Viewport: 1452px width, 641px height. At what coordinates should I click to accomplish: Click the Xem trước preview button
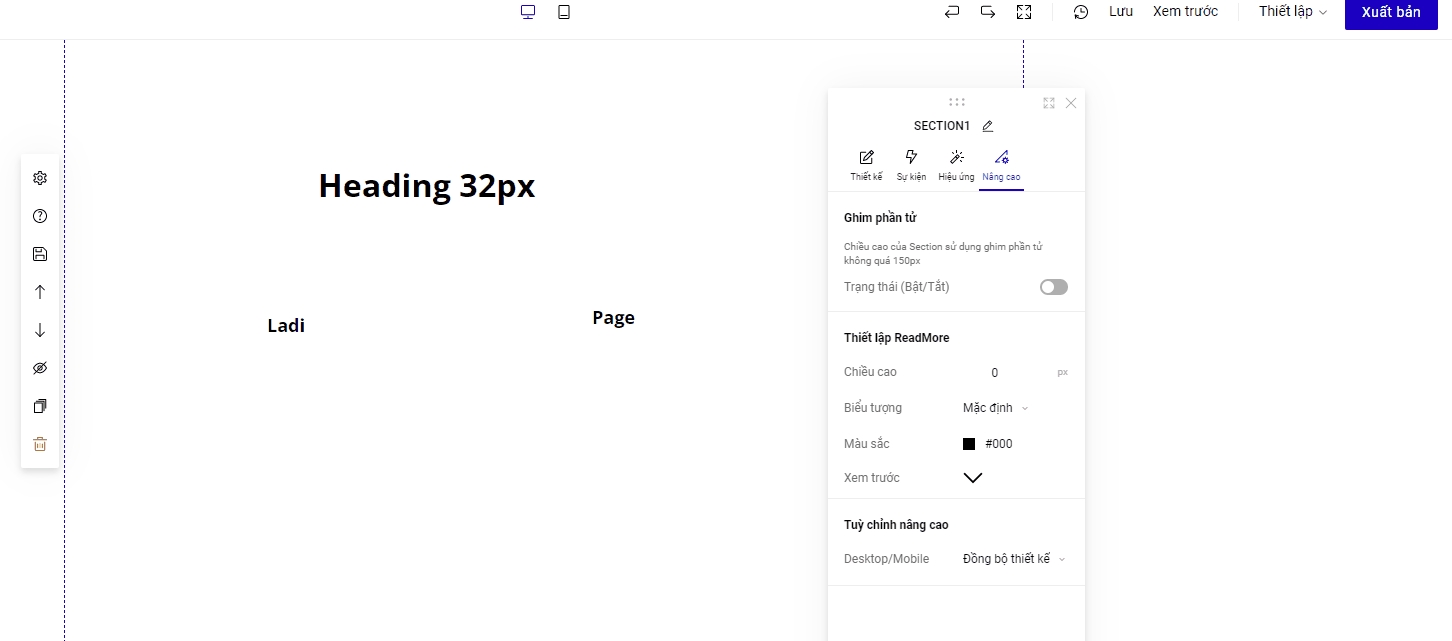coord(1185,12)
